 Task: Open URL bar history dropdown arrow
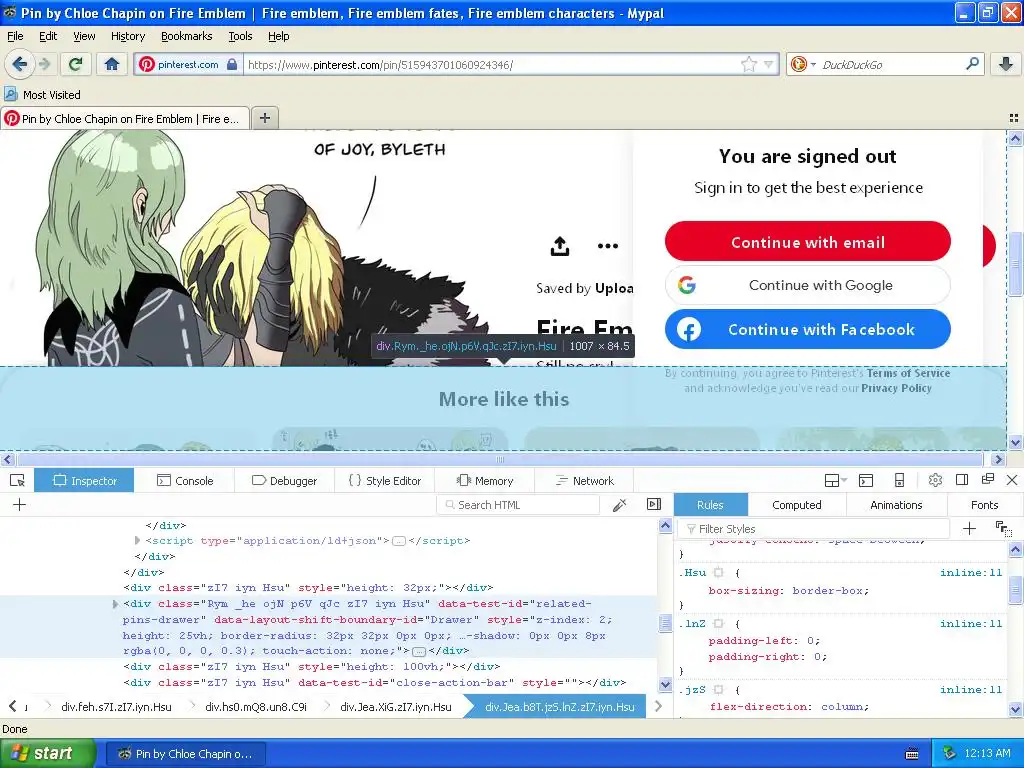[769, 64]
